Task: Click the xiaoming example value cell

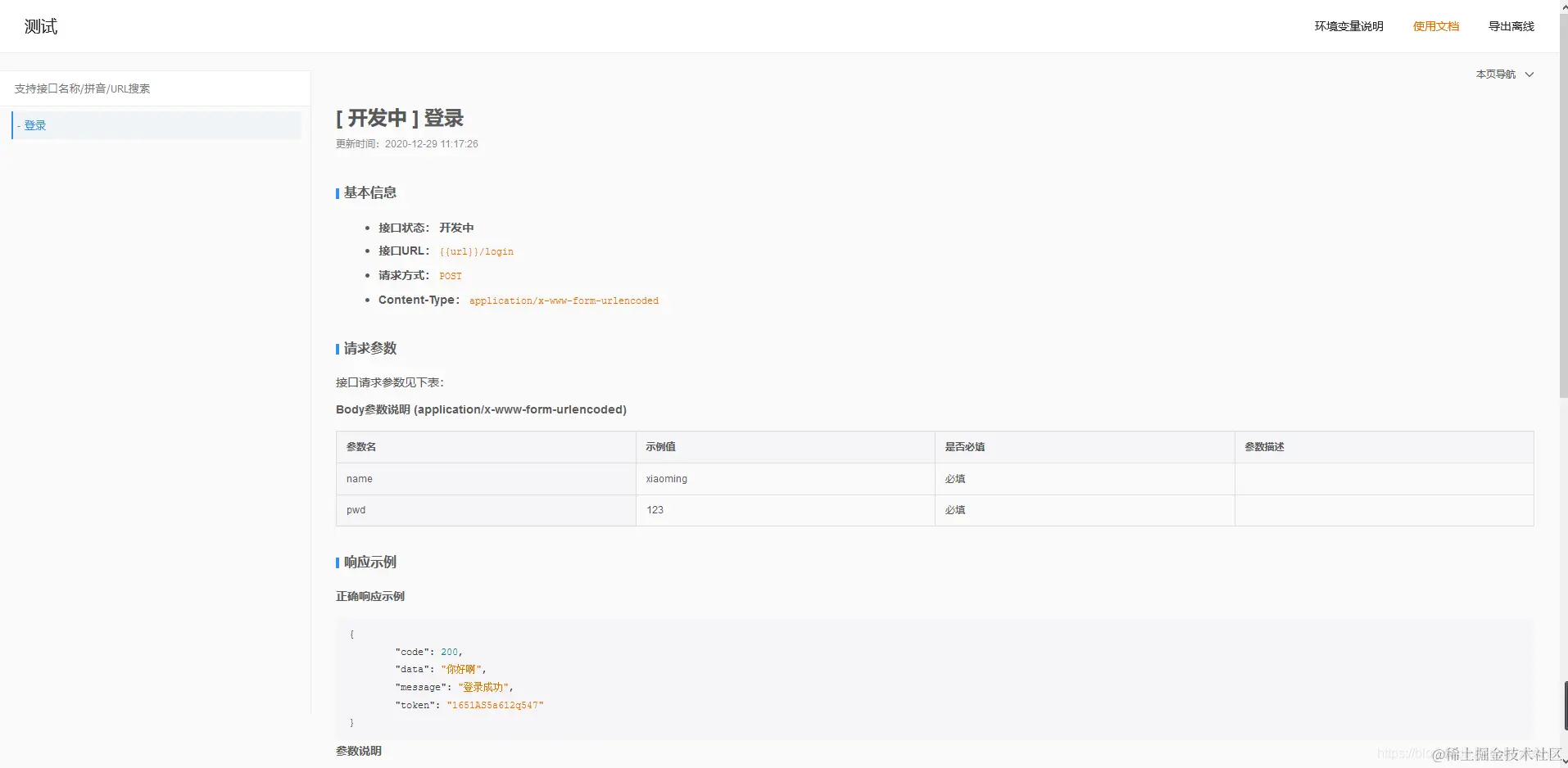Action: pyautogui.click(x=785, y=479)
